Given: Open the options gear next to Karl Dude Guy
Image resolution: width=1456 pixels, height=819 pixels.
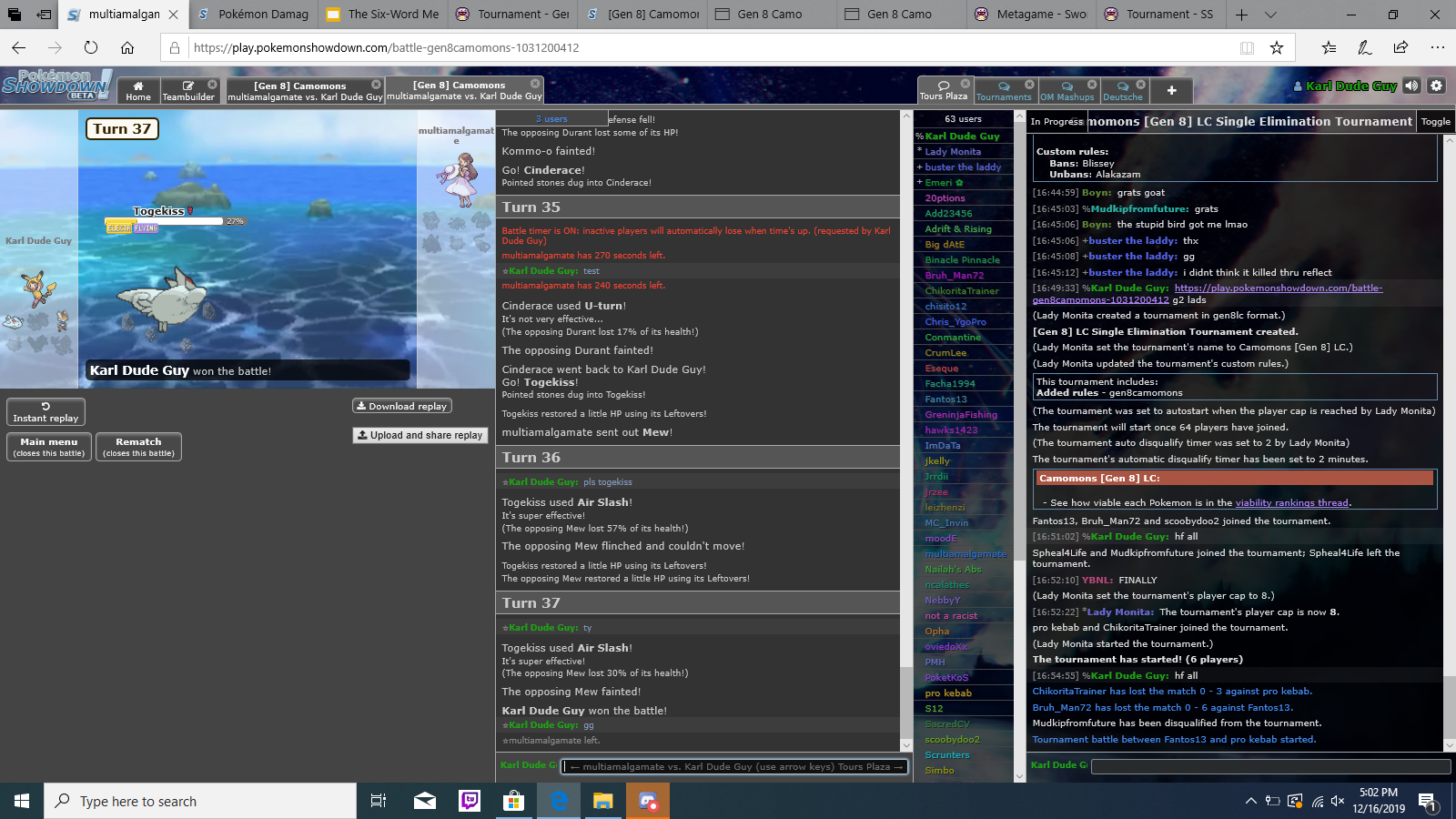Looking at the screenshot, I should (1436, 86).
